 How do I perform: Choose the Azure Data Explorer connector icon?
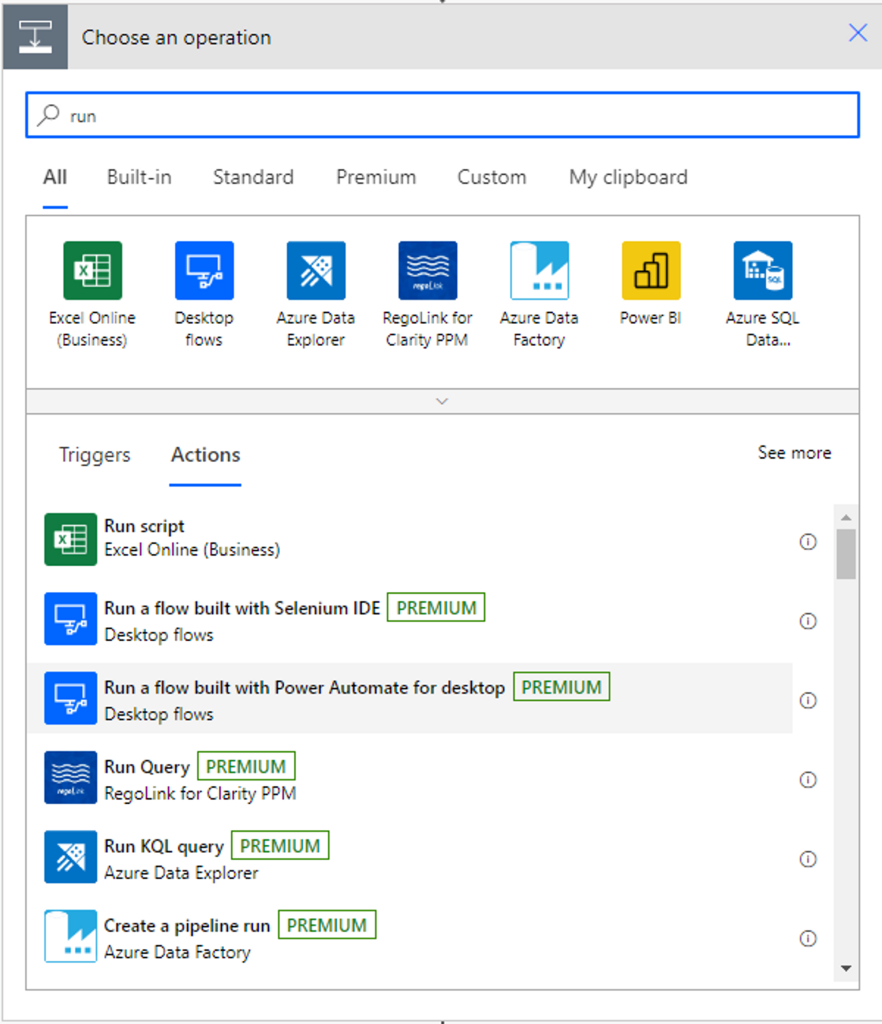(316, 270)
